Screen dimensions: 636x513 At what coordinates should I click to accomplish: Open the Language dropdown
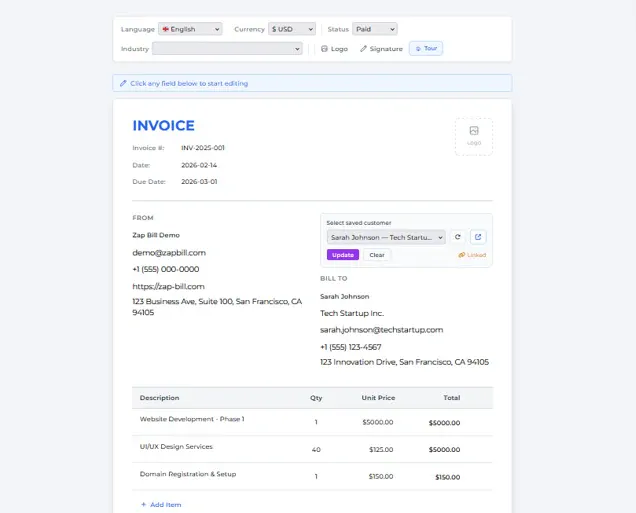point(190,29)
